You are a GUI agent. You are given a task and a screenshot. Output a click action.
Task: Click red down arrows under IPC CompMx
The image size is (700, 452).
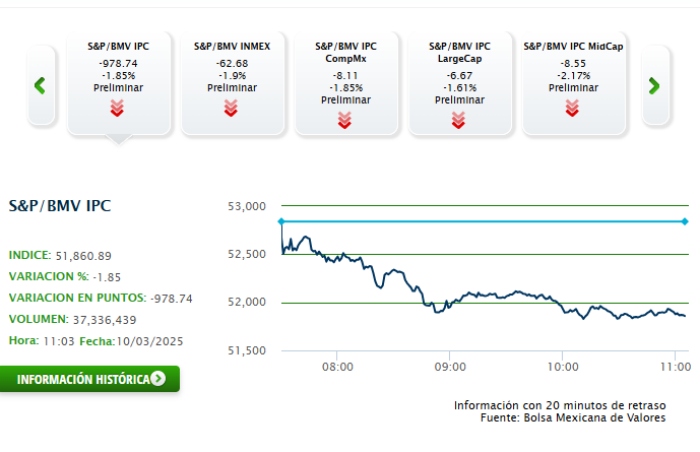coord(345,119)
